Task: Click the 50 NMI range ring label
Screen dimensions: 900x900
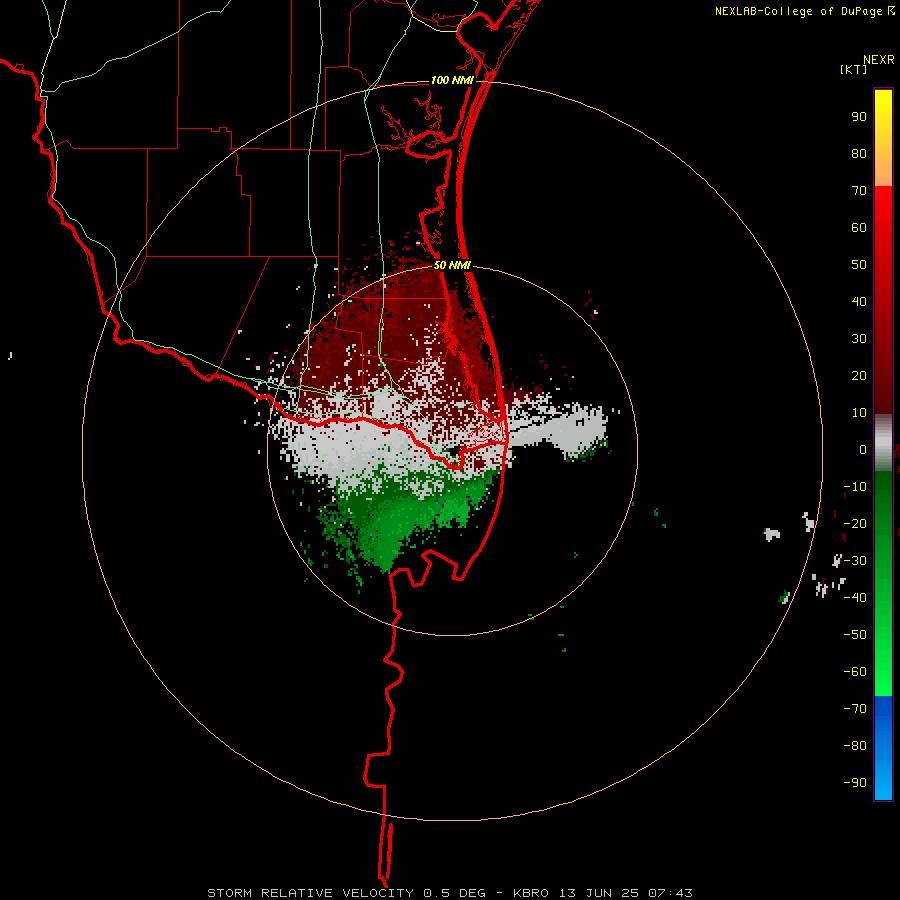Action: point(452,265)
